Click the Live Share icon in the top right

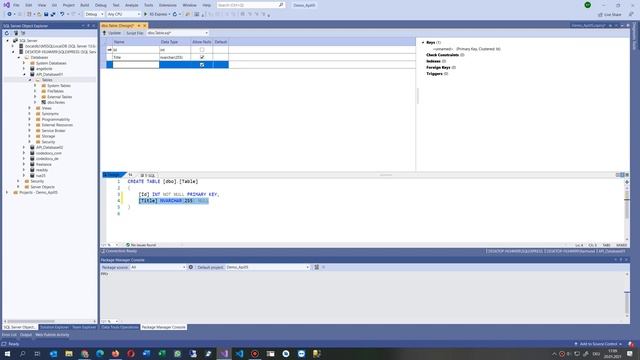600,14
